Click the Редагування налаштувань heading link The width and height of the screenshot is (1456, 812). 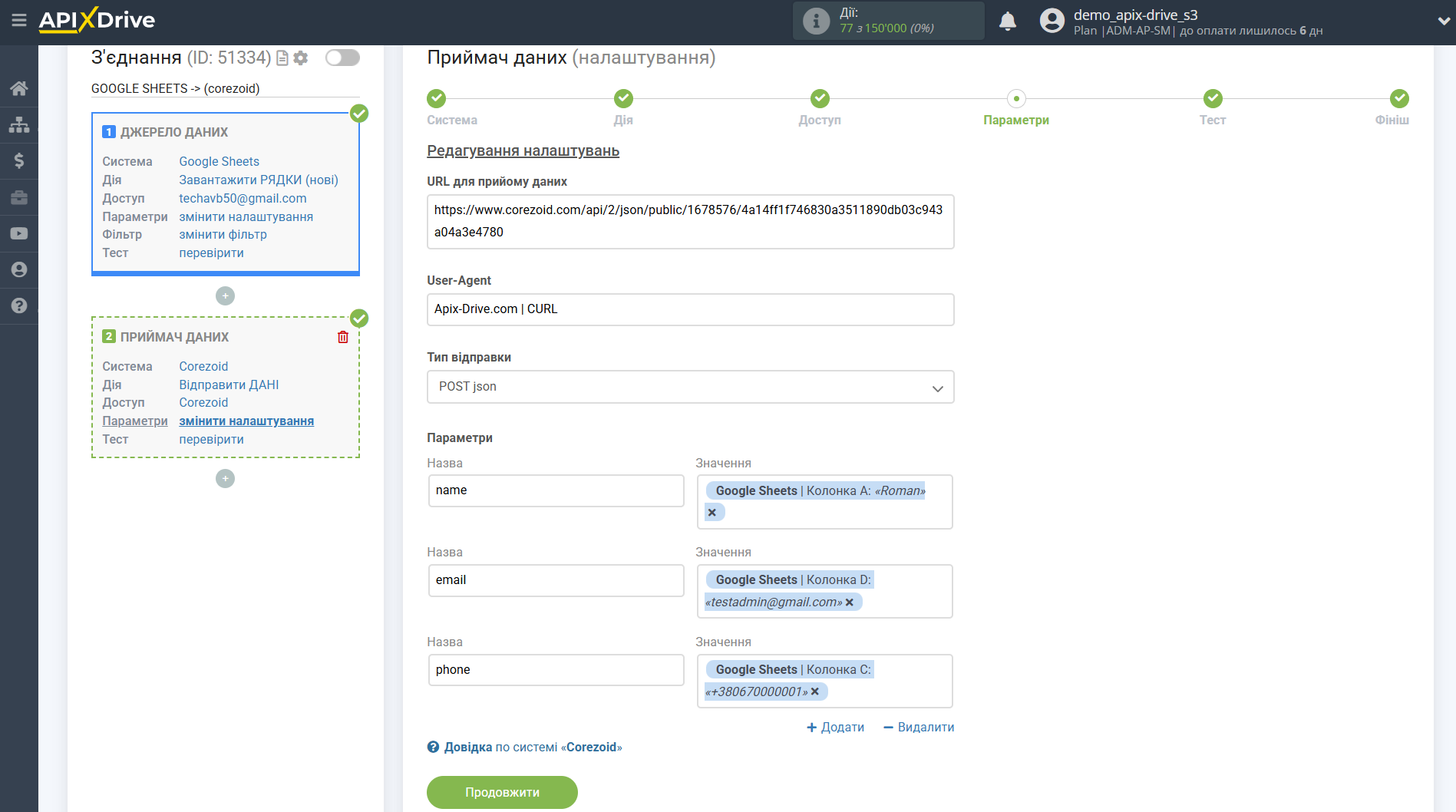(x=523, y=150)
